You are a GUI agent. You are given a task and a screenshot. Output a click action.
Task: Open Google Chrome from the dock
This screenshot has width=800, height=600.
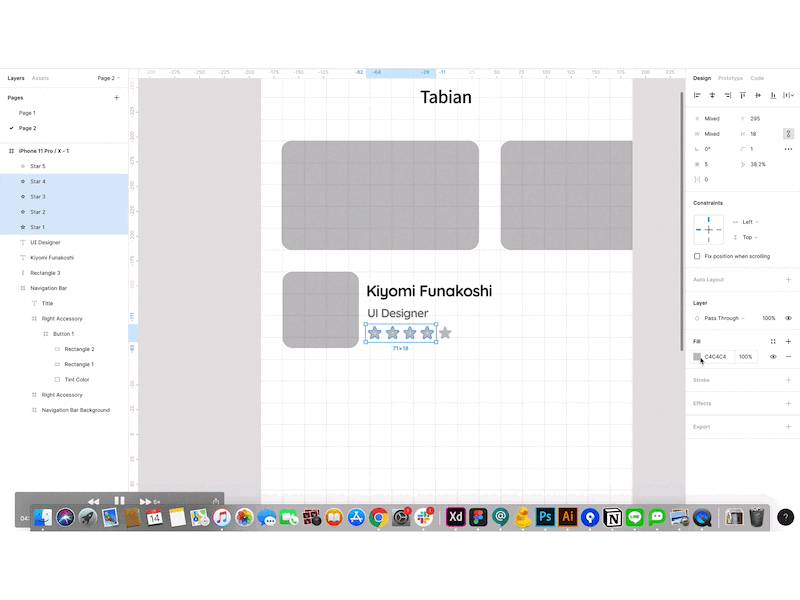click(x=379, y=518)
